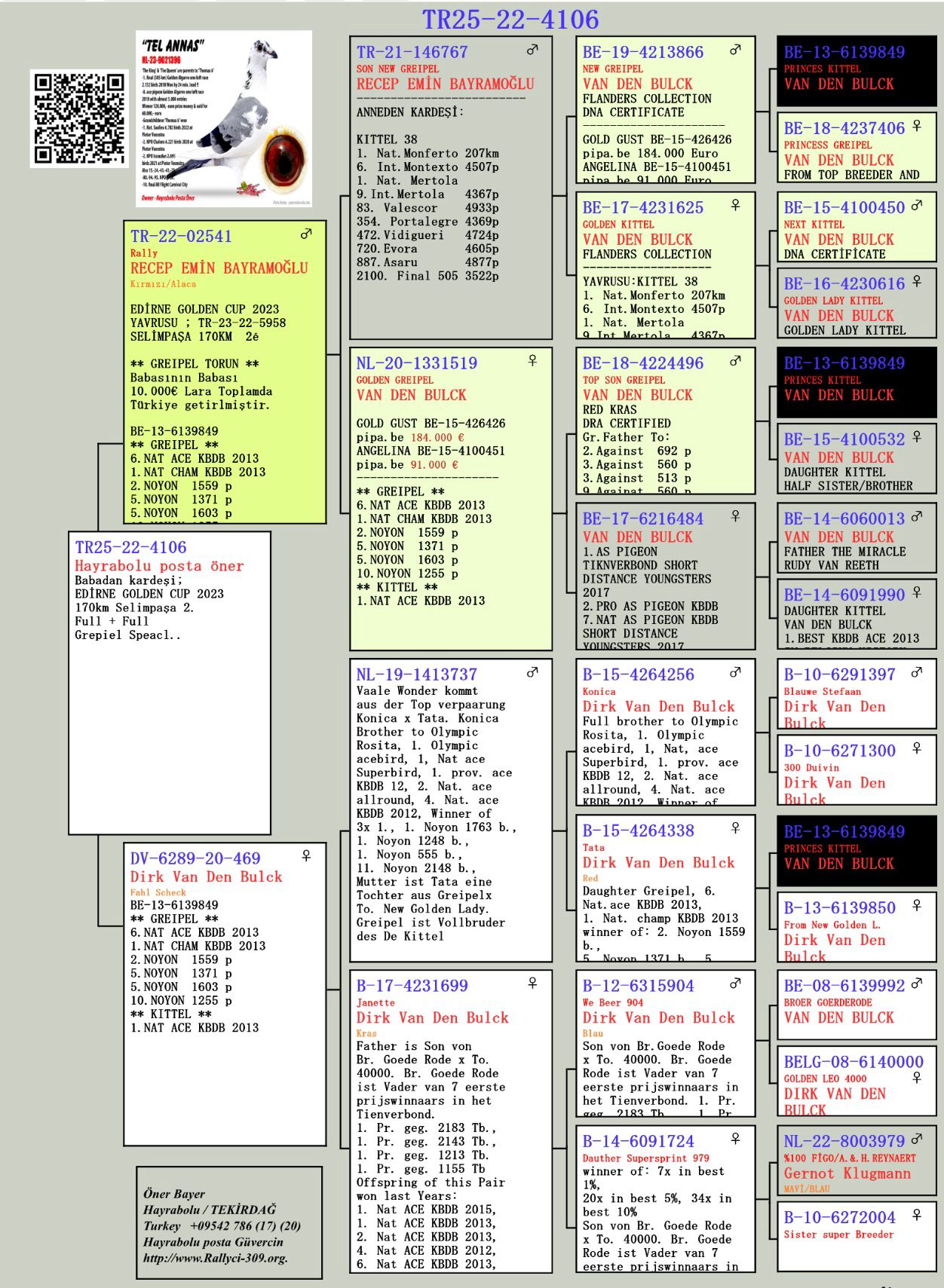Select the orange Fahl Scheck label

click(158, 892)
